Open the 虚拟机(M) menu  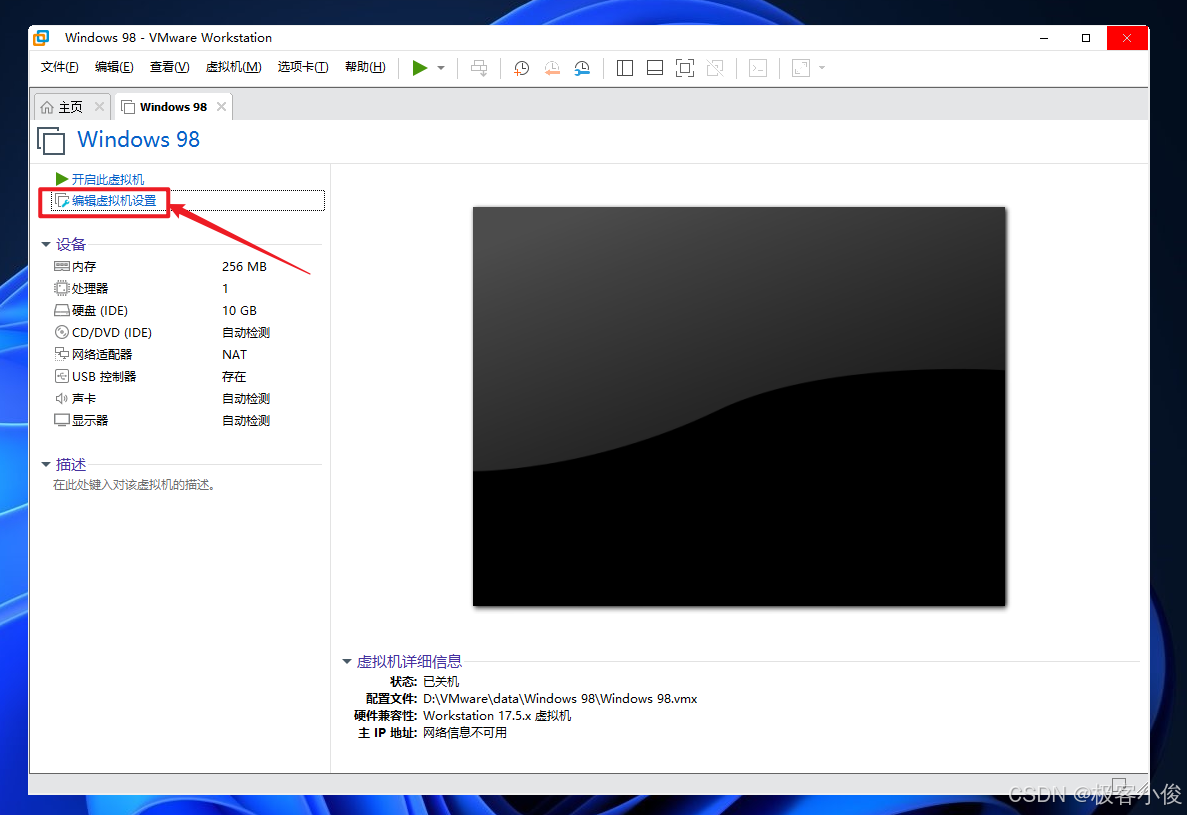pos(233,67)
